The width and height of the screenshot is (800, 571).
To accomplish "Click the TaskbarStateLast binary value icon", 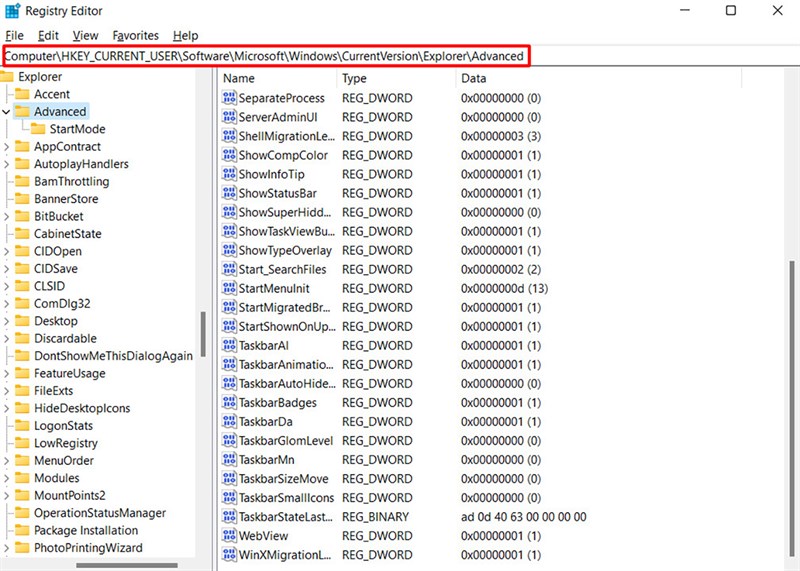I will [x=229, y=517].
